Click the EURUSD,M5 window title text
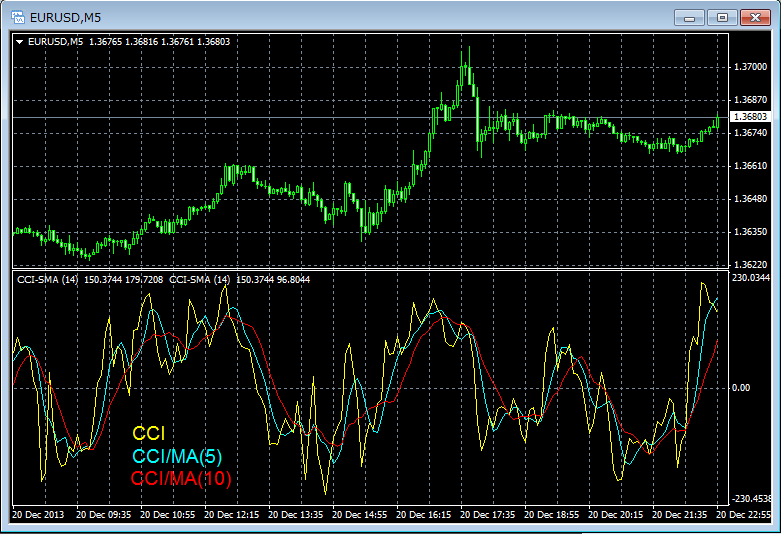 (x=65, y=18)
